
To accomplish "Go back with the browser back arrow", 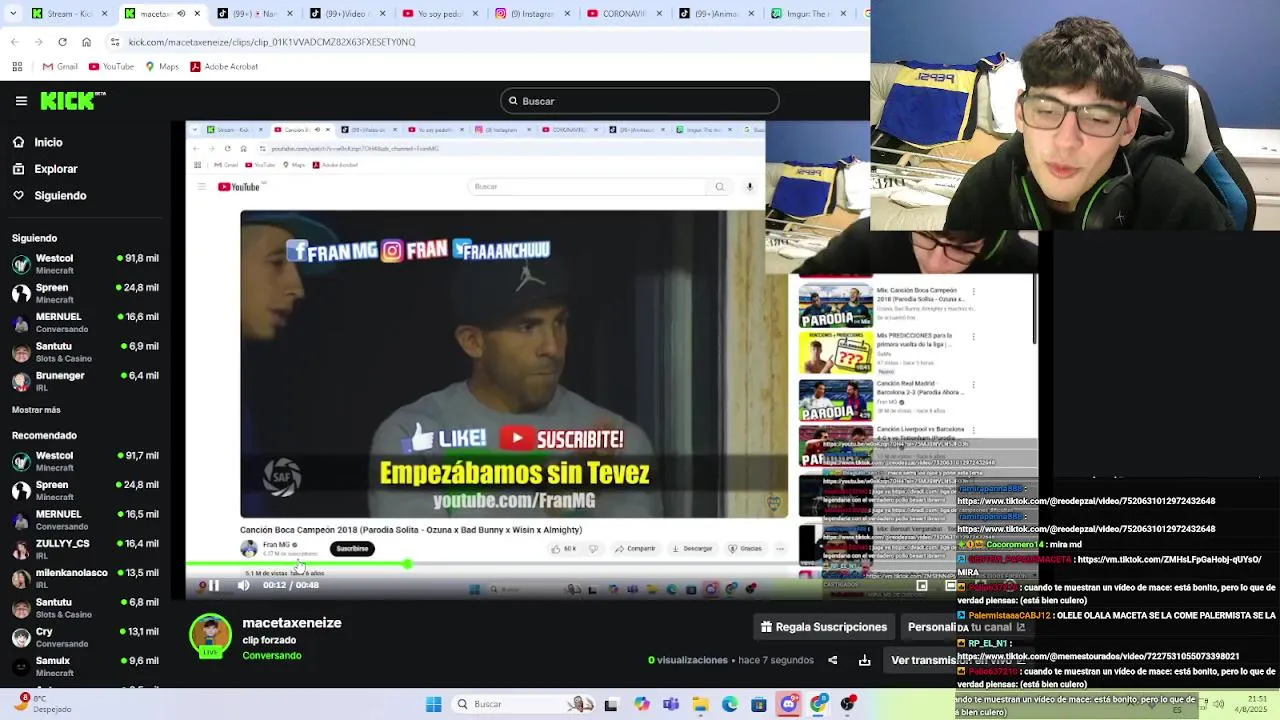I will pyautogui.click(x=14, y=42).
